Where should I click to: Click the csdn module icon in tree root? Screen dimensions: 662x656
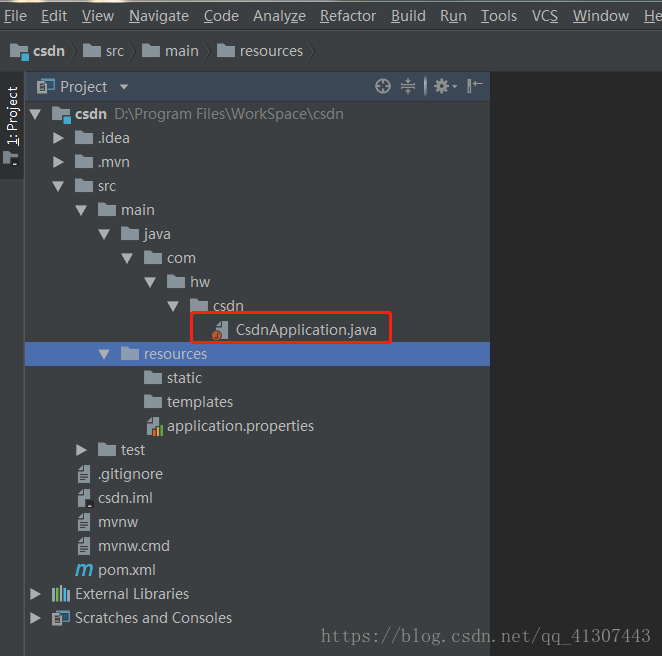61,115
